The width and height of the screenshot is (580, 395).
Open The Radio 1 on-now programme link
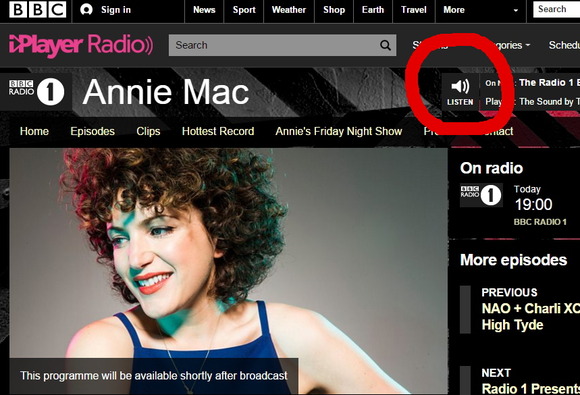(x=549, y=82)
